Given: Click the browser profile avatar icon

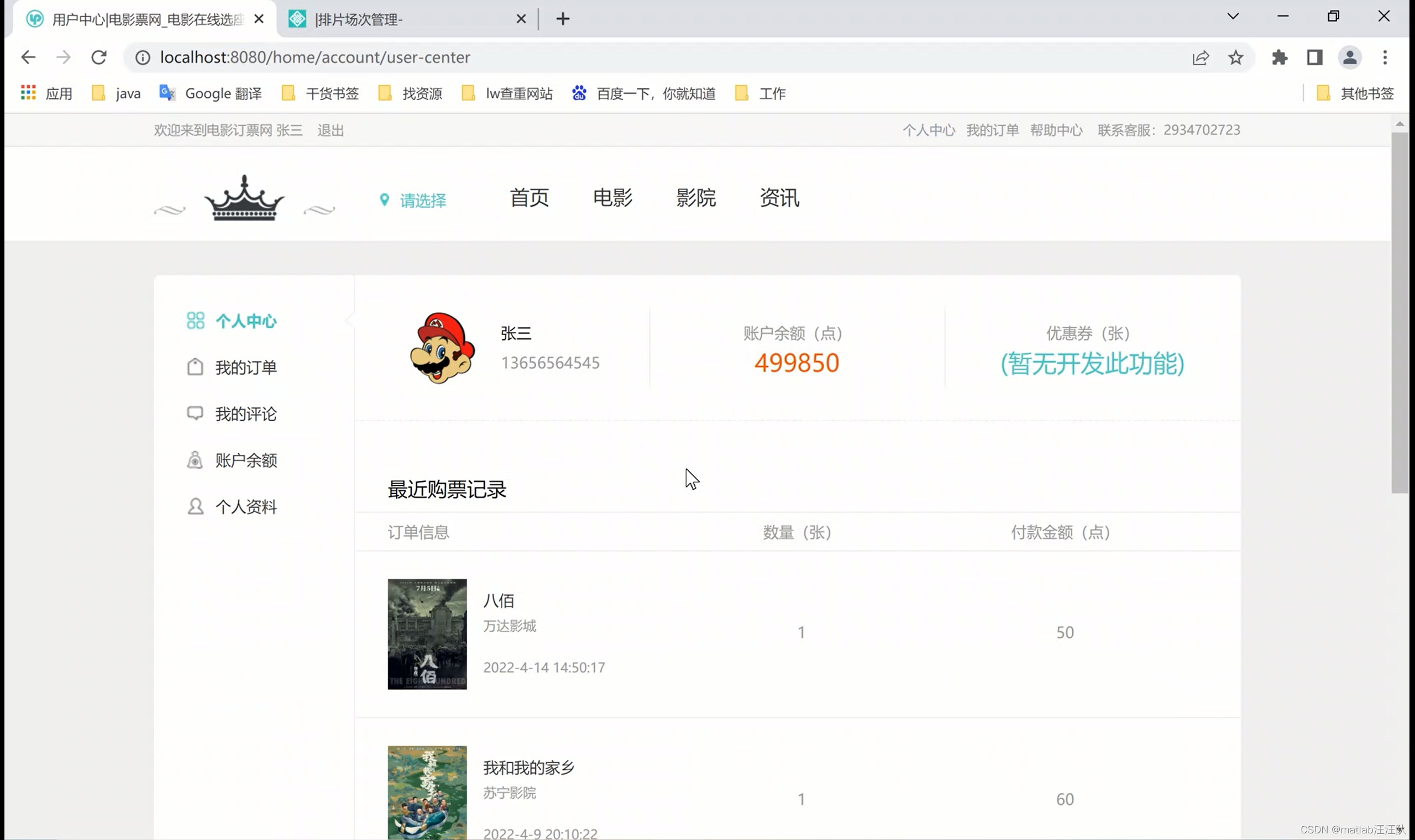Looking at the screenshot, I should point(1349,57).
